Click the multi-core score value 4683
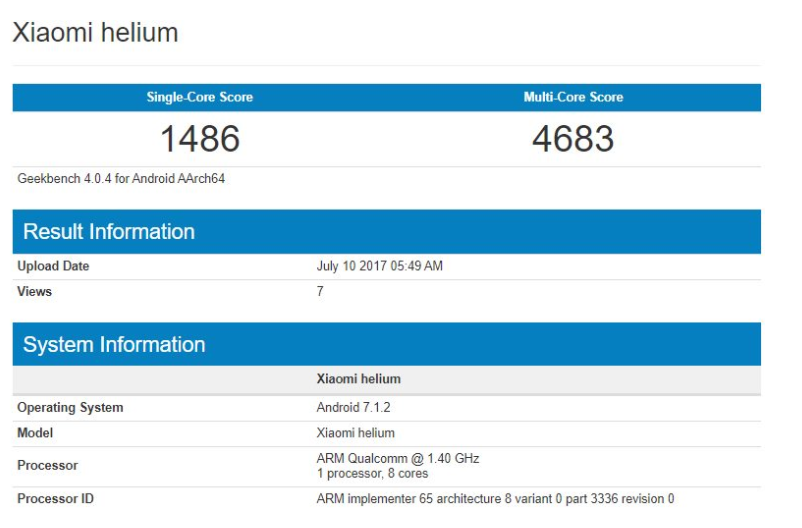Screen dimensions: 802x528 pyautogui.click(x=573, y=139)
